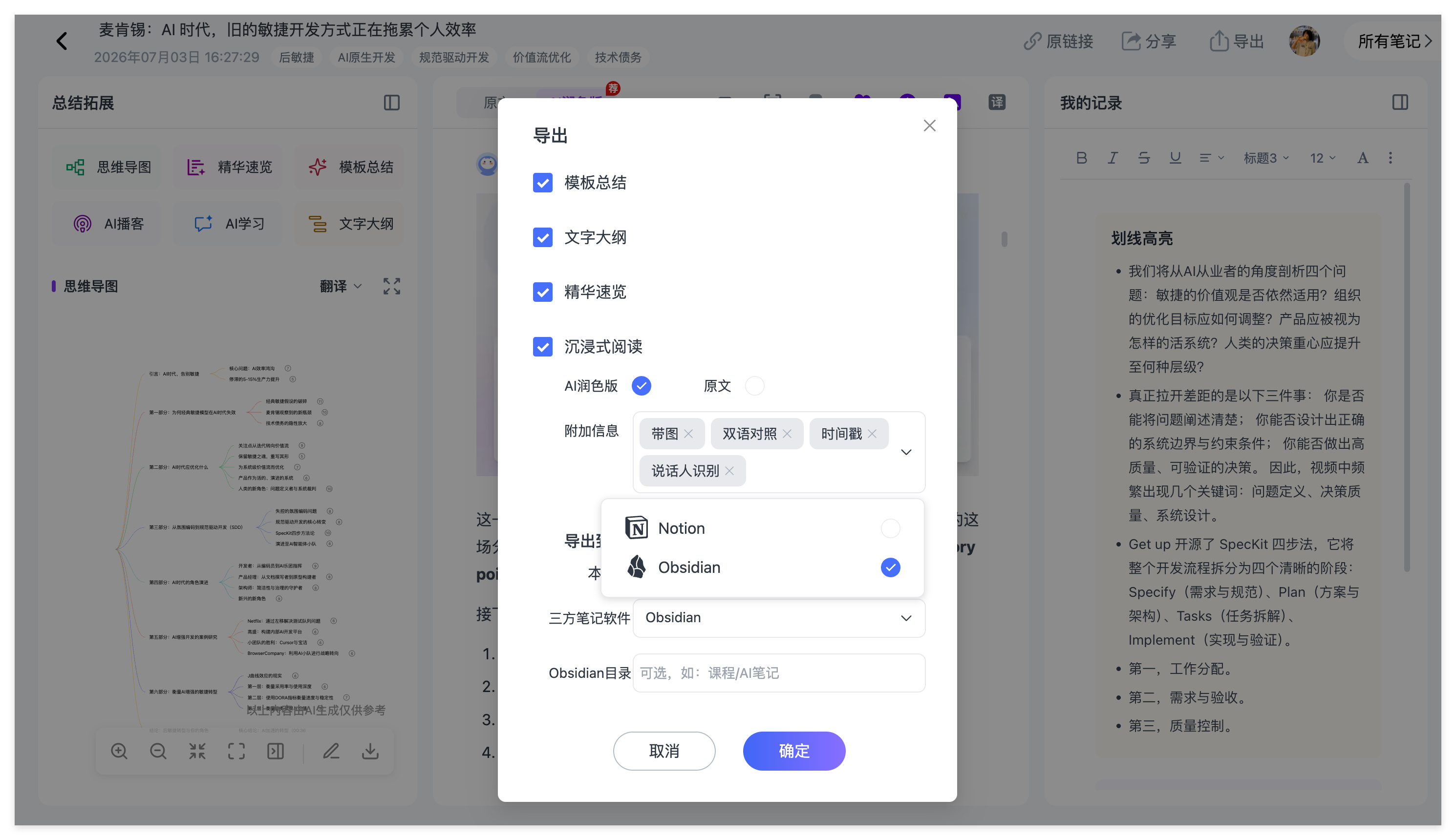Click the 规范驱动开发 tag
Viewport: 1456px width, 840px height.
click(x=454, y=57)
